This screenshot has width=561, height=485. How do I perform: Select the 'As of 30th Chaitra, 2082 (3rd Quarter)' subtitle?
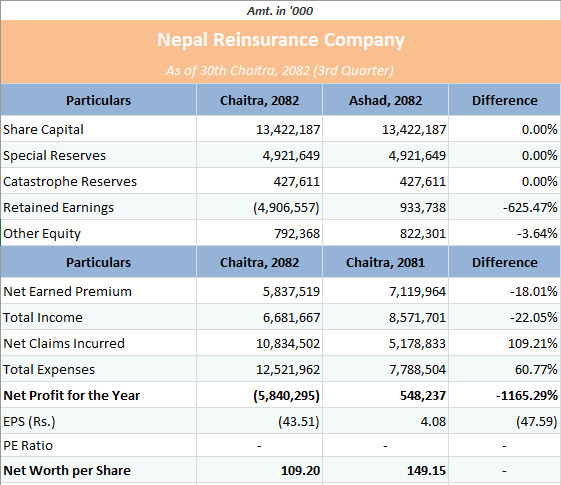pos(280,70)
